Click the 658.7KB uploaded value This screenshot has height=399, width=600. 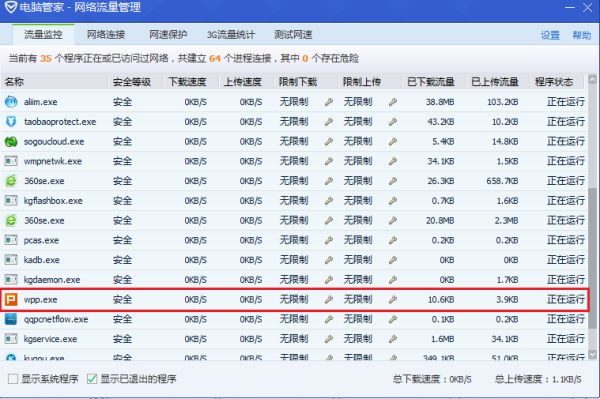pos(502,181)
